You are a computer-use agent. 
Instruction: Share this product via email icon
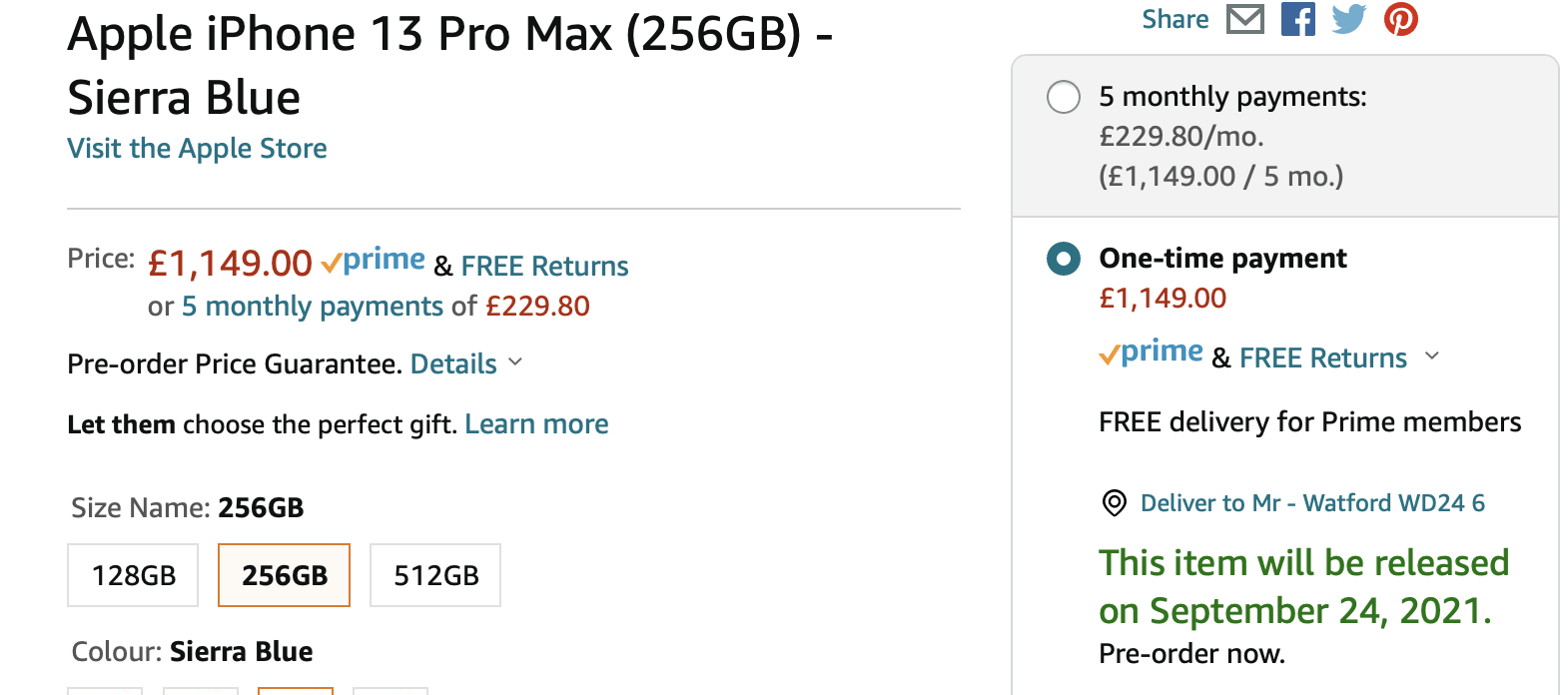pos(1244,19)
